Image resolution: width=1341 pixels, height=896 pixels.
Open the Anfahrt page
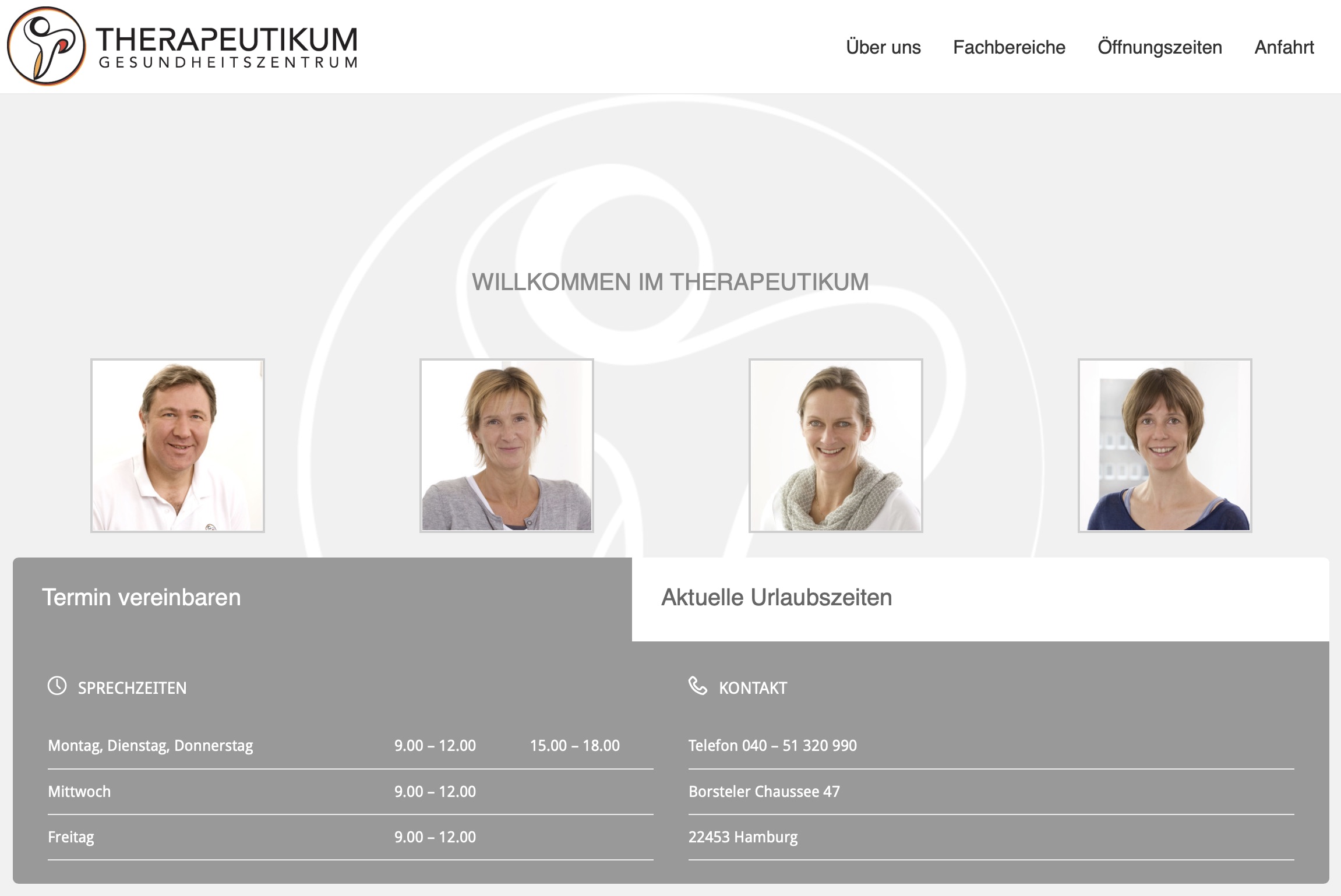tap(1284, 47)
